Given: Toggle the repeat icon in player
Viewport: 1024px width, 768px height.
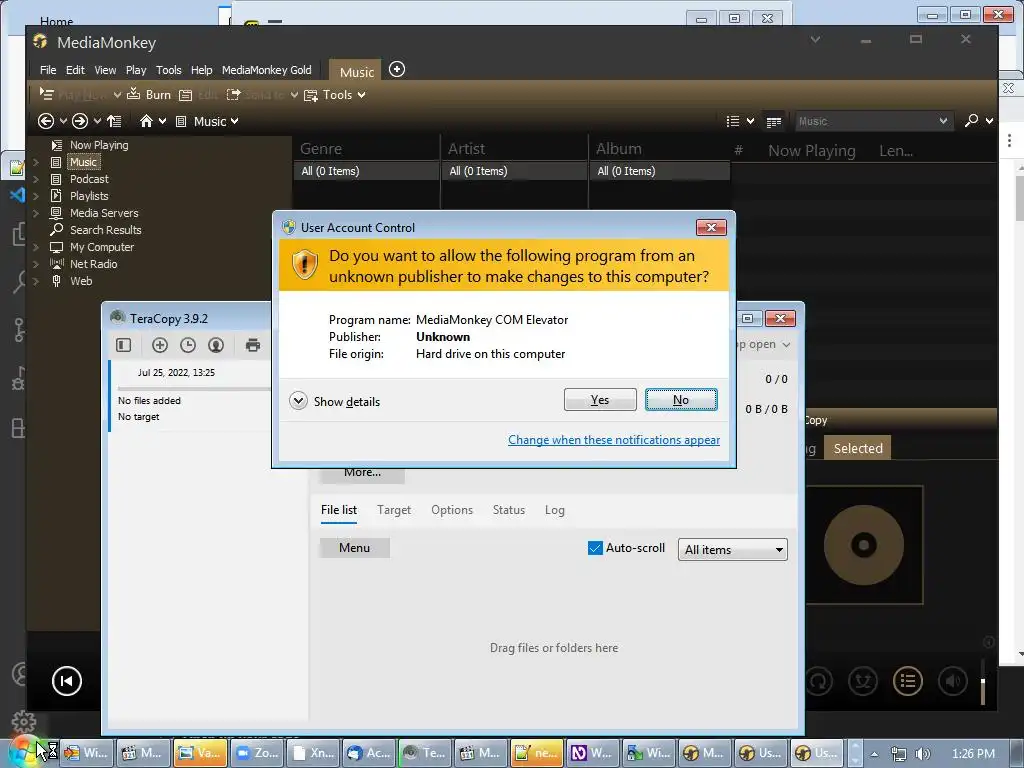Looking at the screenshot, I should tap(819, 681).
